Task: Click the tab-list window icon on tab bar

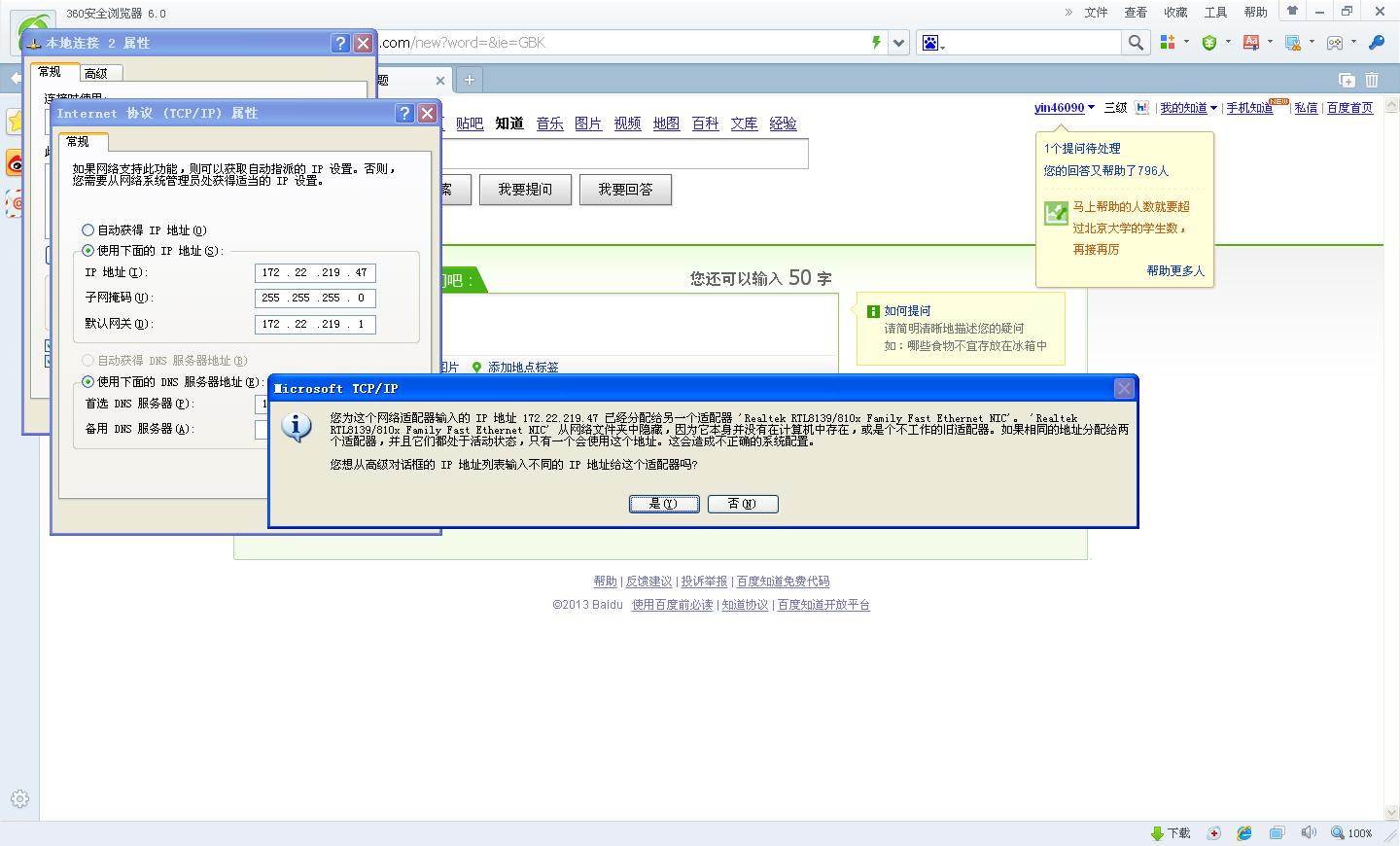Action: click(x=1347, y=80)
